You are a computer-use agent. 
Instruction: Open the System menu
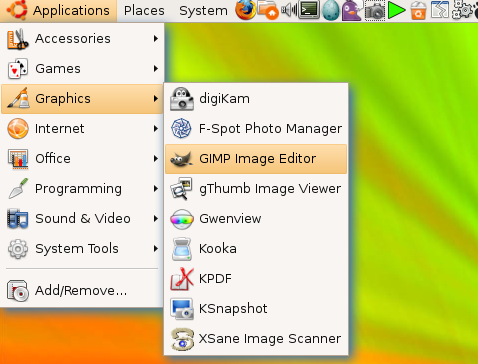coord(203,11)
